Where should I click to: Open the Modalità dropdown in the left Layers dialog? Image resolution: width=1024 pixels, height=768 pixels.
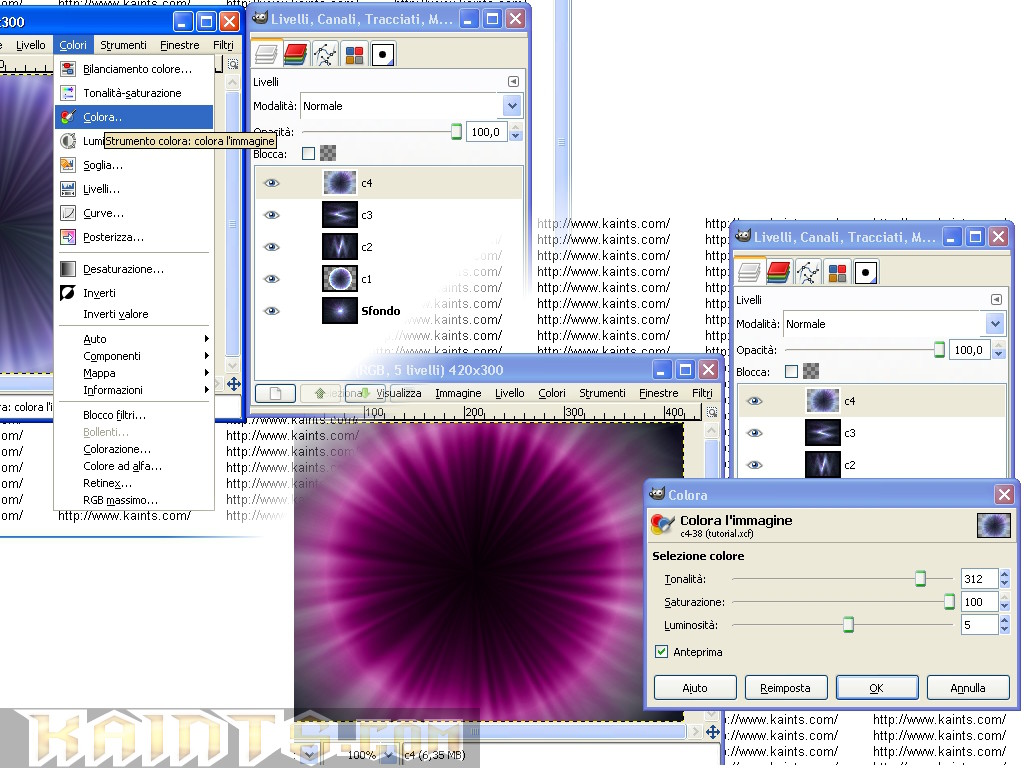click(411, 106)
